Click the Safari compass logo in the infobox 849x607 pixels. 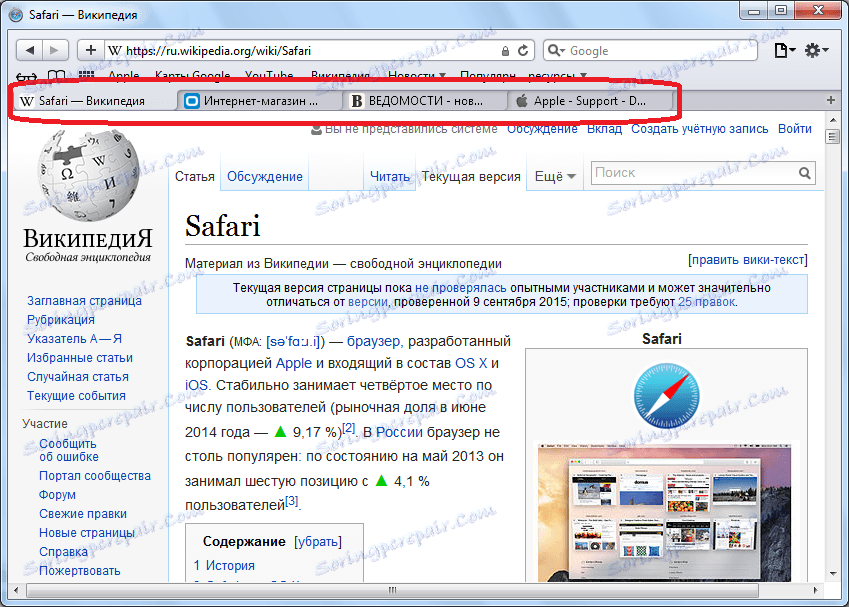click(666, 396)
